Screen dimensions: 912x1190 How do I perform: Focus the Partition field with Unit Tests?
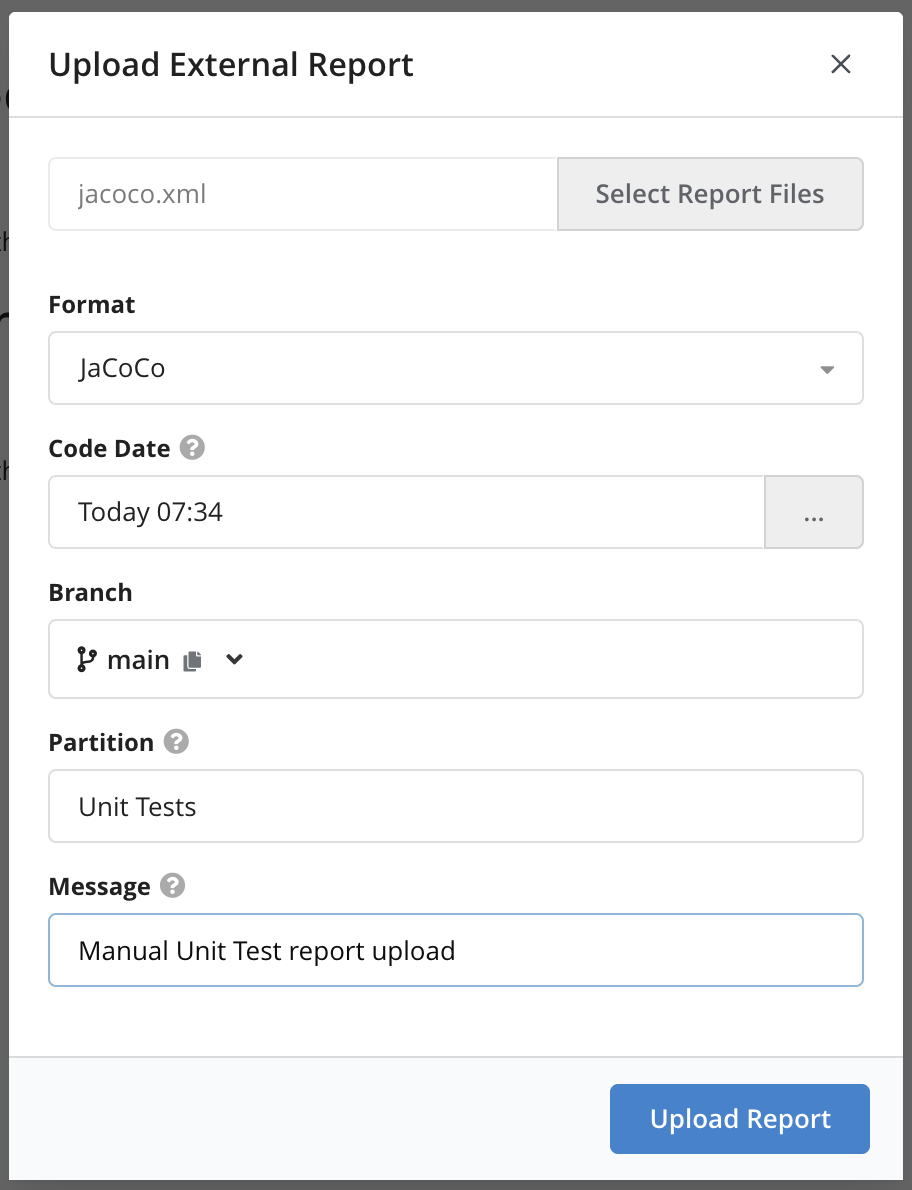click(456, 806)
